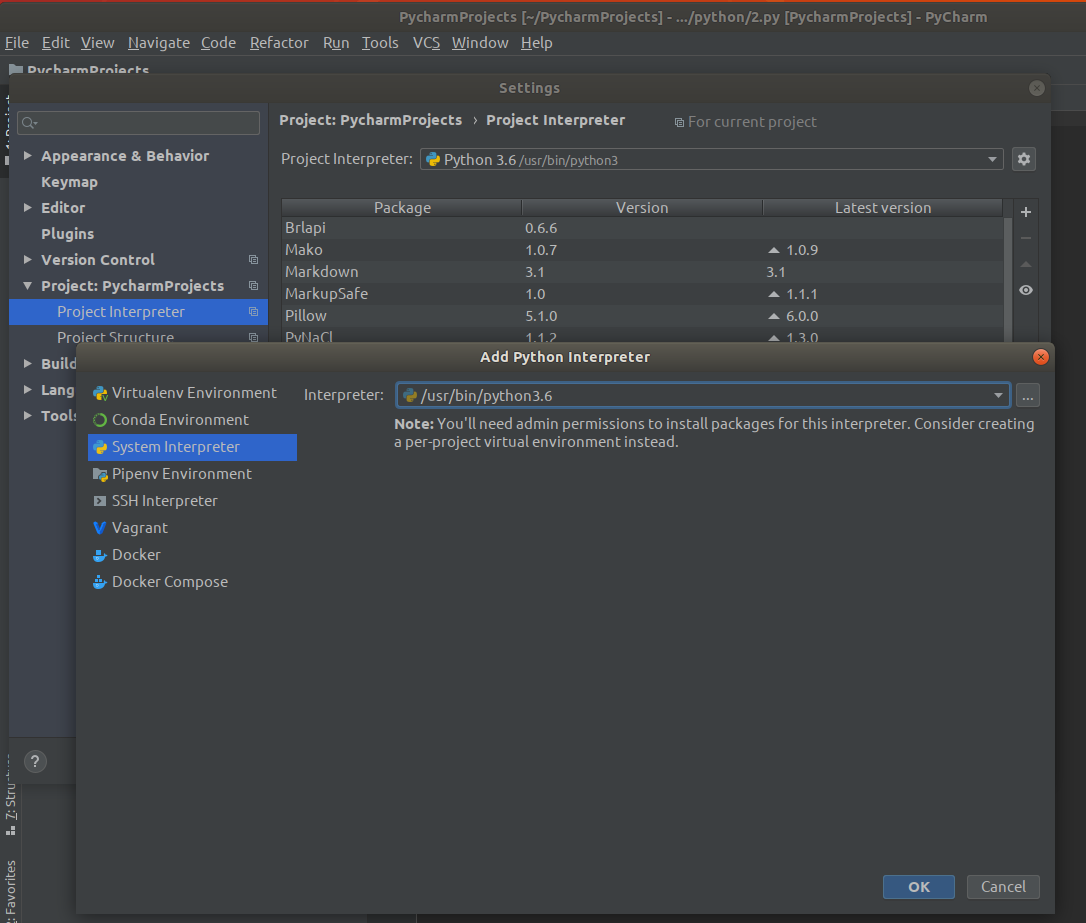Select the Pillow package row

(x=643, y=316)
